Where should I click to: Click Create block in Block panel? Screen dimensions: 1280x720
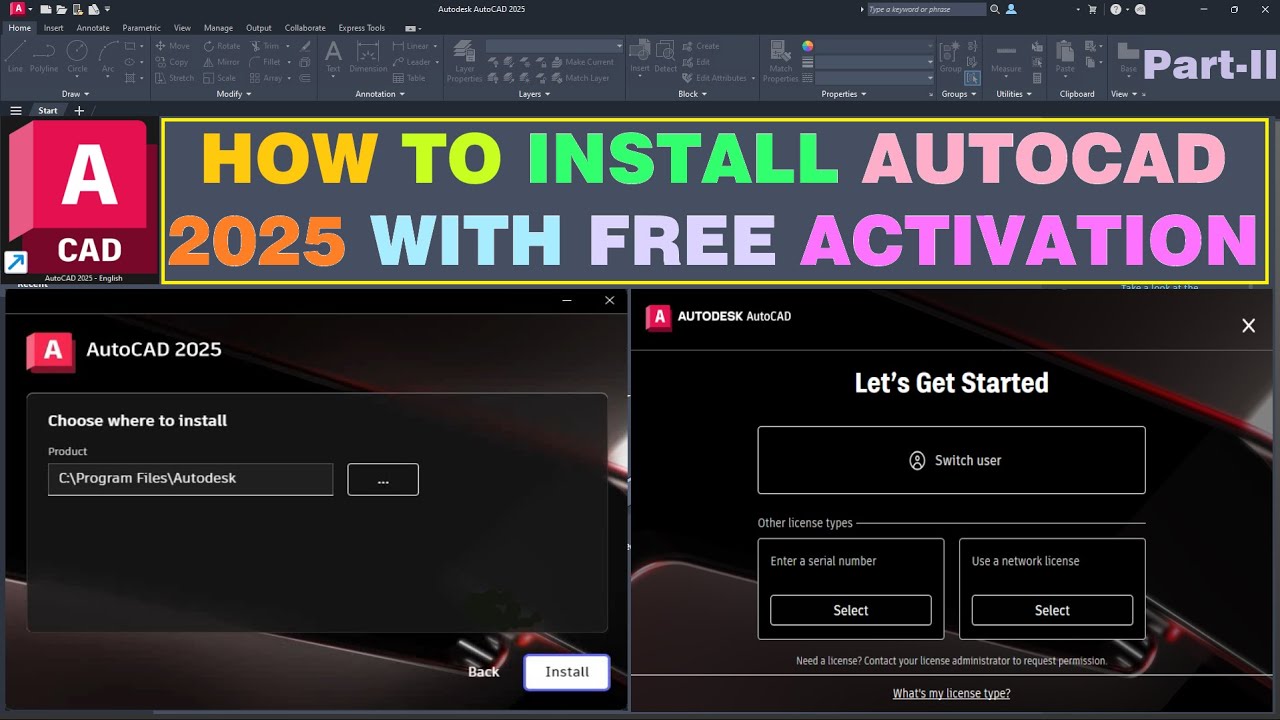tap(701, 46)
